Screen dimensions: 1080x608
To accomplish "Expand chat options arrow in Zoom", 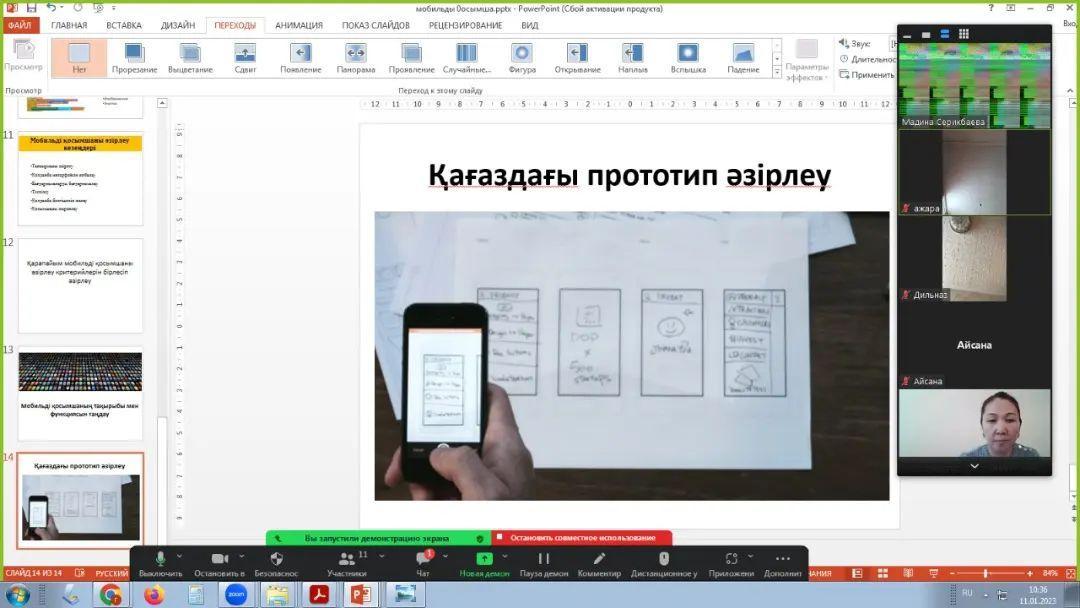I will click(445, 556).
